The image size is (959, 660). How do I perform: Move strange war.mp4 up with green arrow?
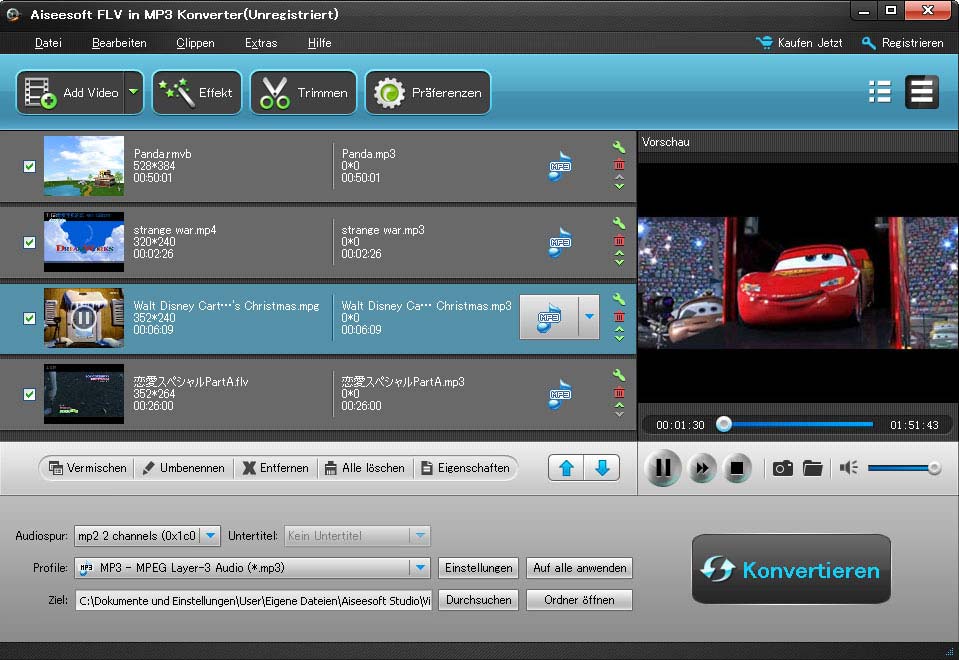[619, 253]
